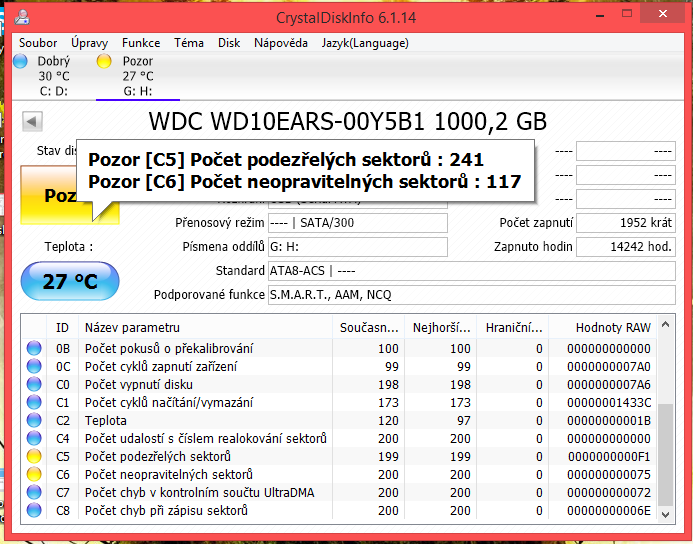Go to previous disk with left arrow
Image resolution: width=693 pixels, height=544 pixels.
pos(32,121)
